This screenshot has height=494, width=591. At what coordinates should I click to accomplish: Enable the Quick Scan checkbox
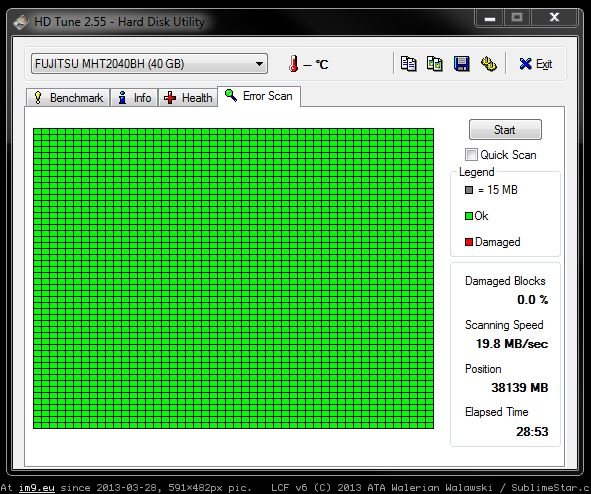[471, 154]
